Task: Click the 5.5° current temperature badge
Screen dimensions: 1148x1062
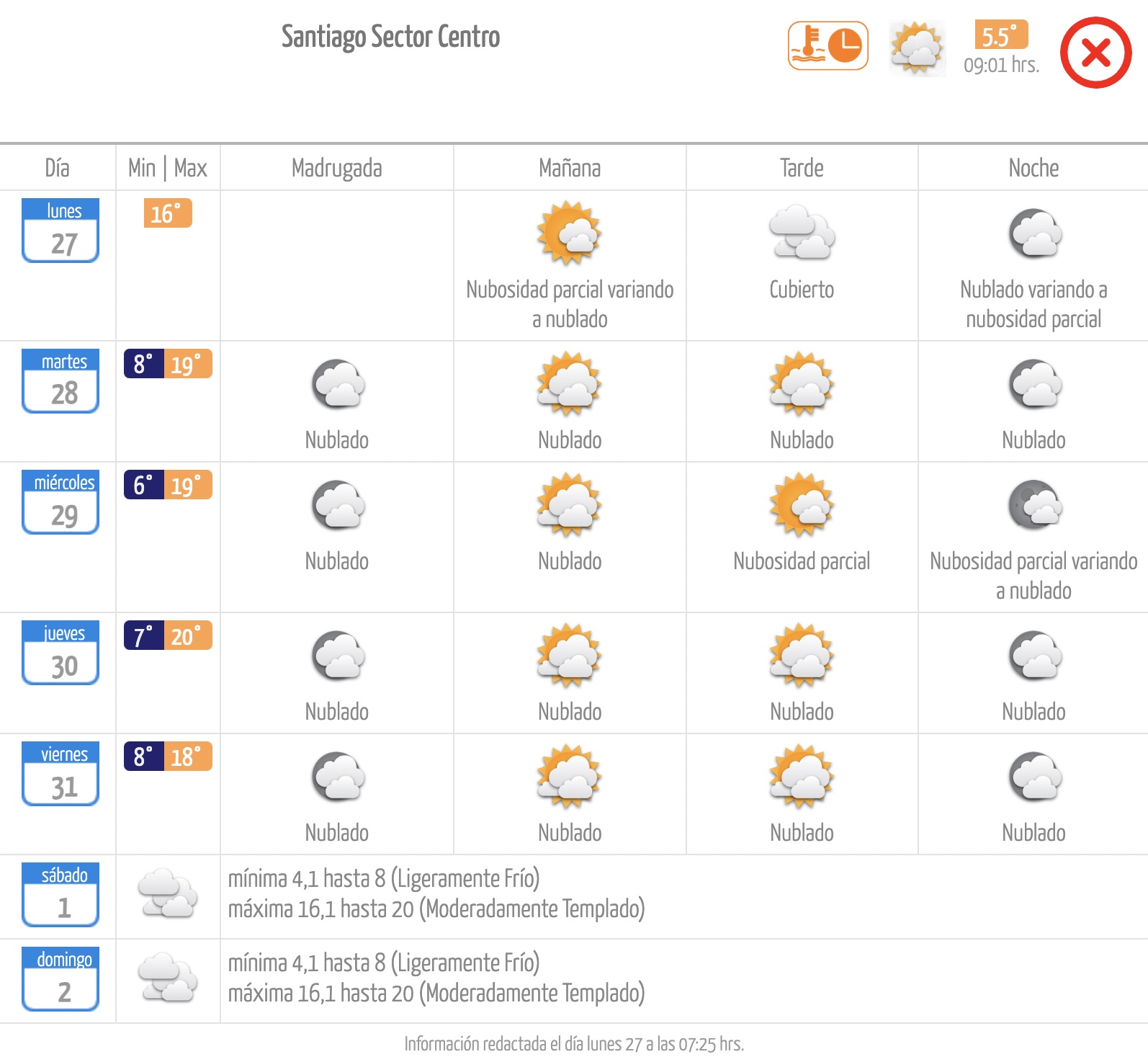Action: [x=1000, y=35]
